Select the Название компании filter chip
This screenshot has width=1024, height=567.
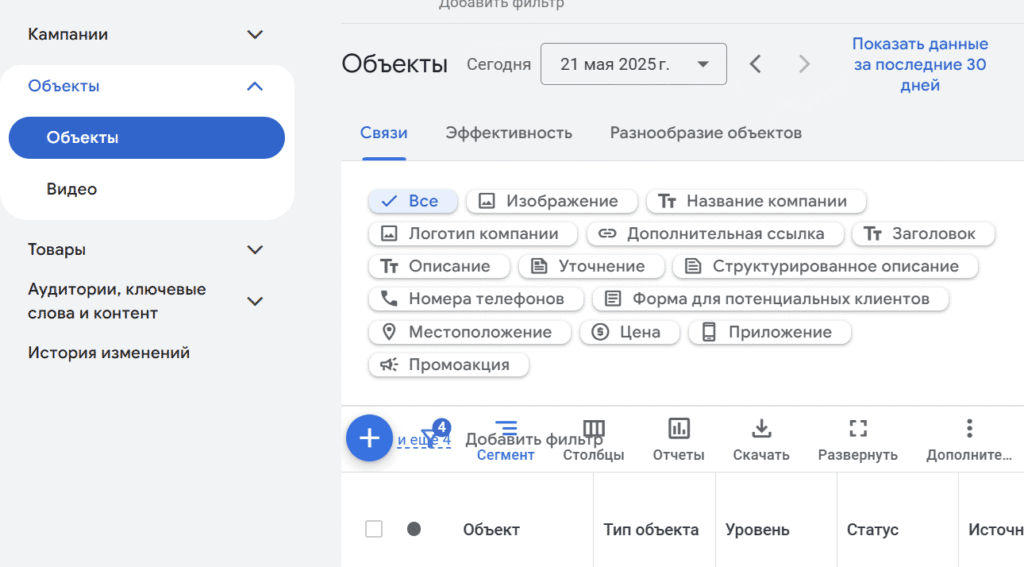756,201
